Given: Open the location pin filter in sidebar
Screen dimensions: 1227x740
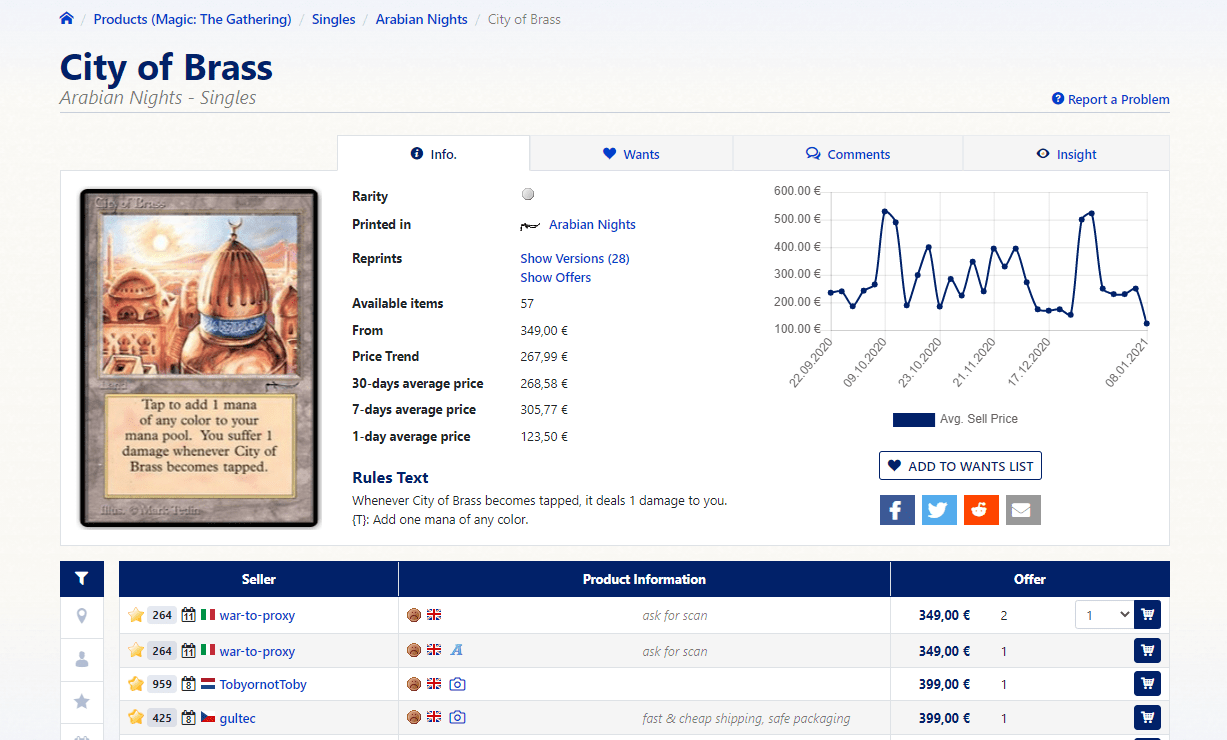Looking at the screenshot, I should pyautogui.click(x=82, y=617).
